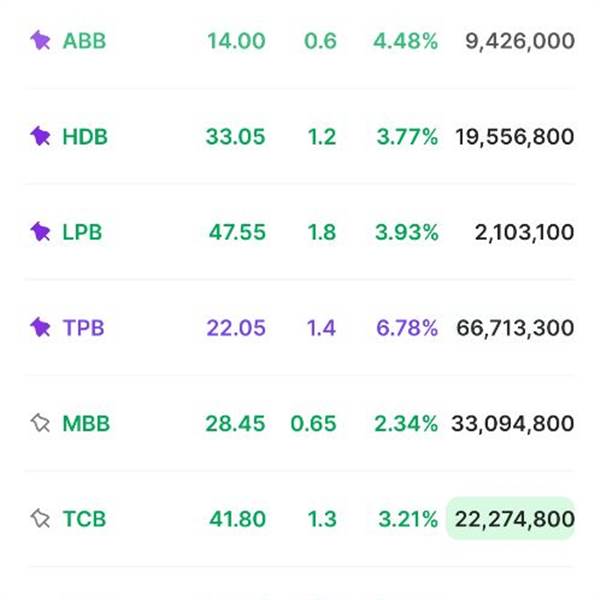Click HDB price 33.05
The width and height of the screenshot is (600, 600).
click(235, 137)
